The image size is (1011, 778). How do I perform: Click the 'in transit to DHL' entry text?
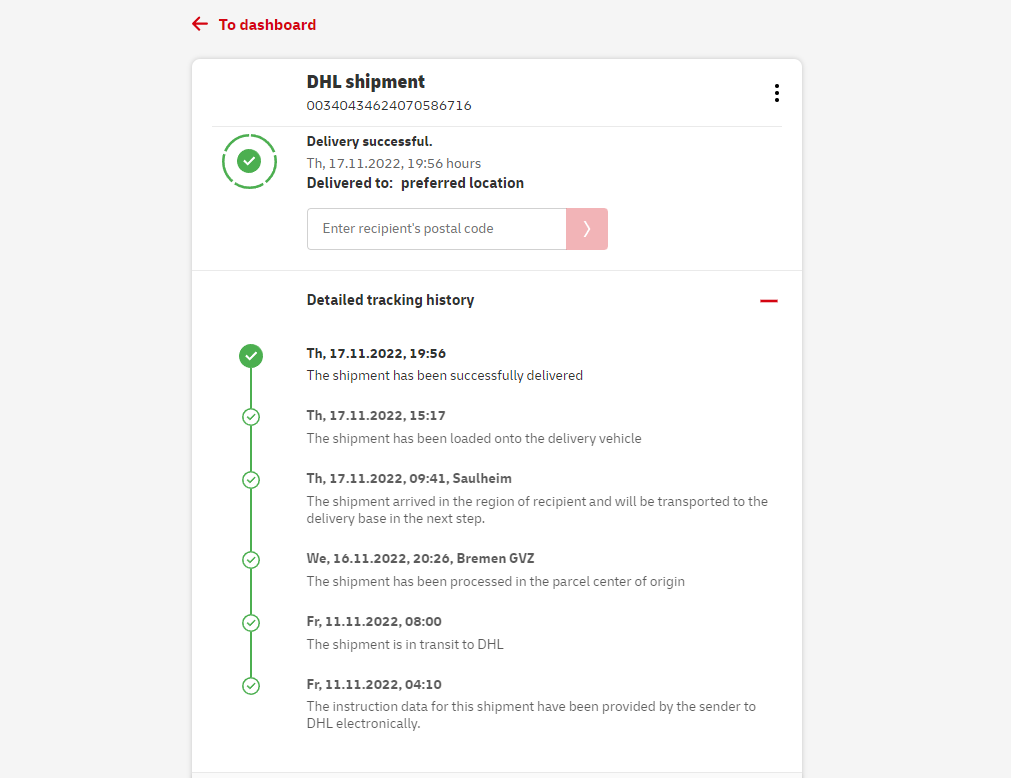tap(405, 644)
